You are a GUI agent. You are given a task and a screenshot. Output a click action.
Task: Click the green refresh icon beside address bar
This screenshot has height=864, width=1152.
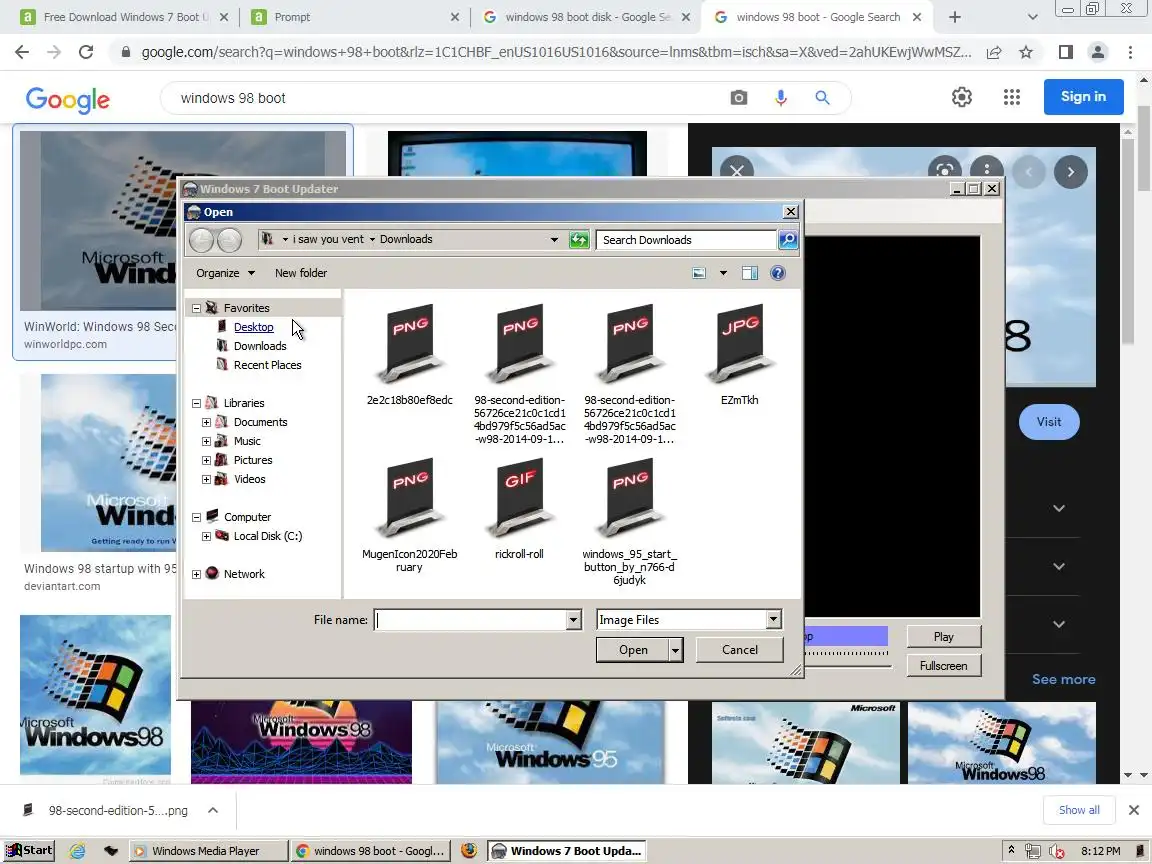pos(579,240)
